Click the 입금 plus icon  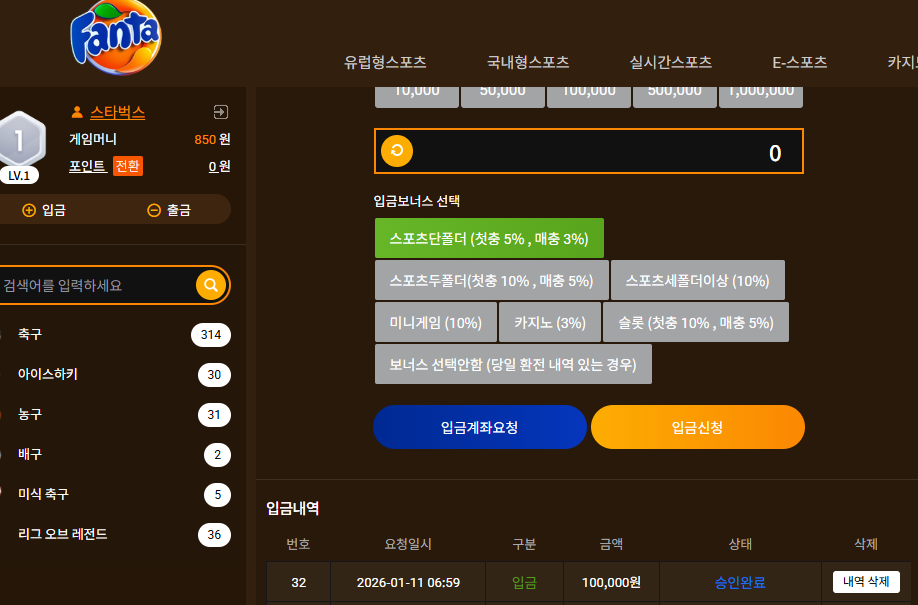[x=29, y=210]
